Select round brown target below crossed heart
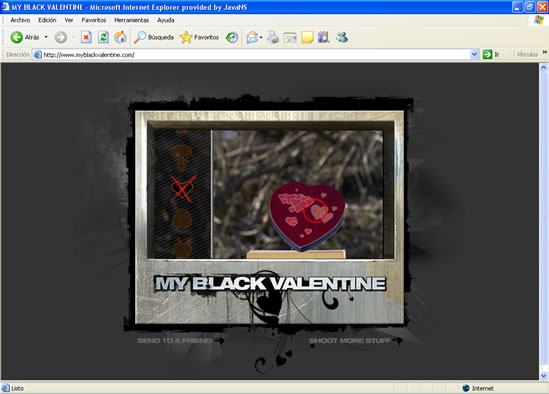 (182, 220)
